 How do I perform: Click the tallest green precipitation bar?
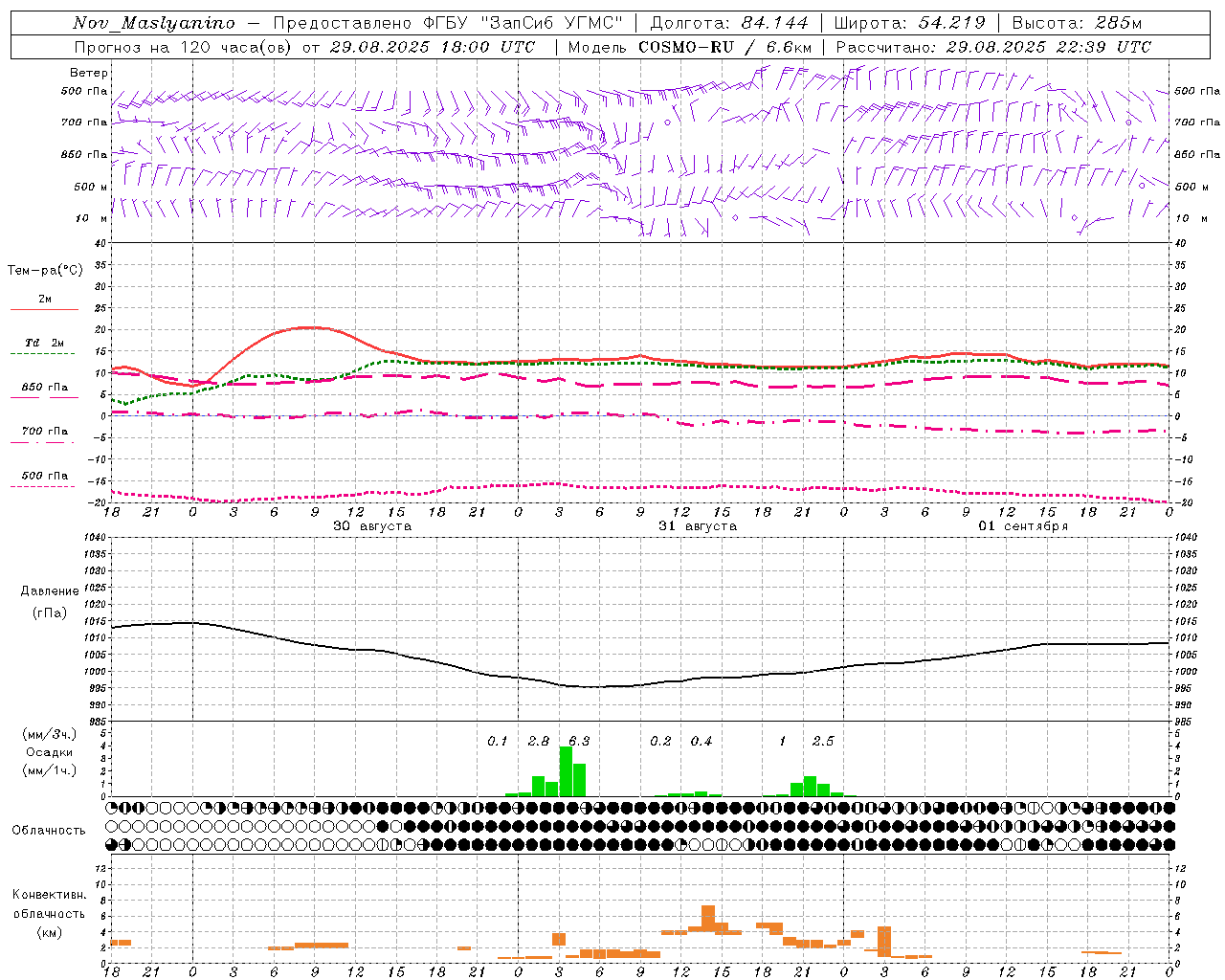(x=566, y=771)
